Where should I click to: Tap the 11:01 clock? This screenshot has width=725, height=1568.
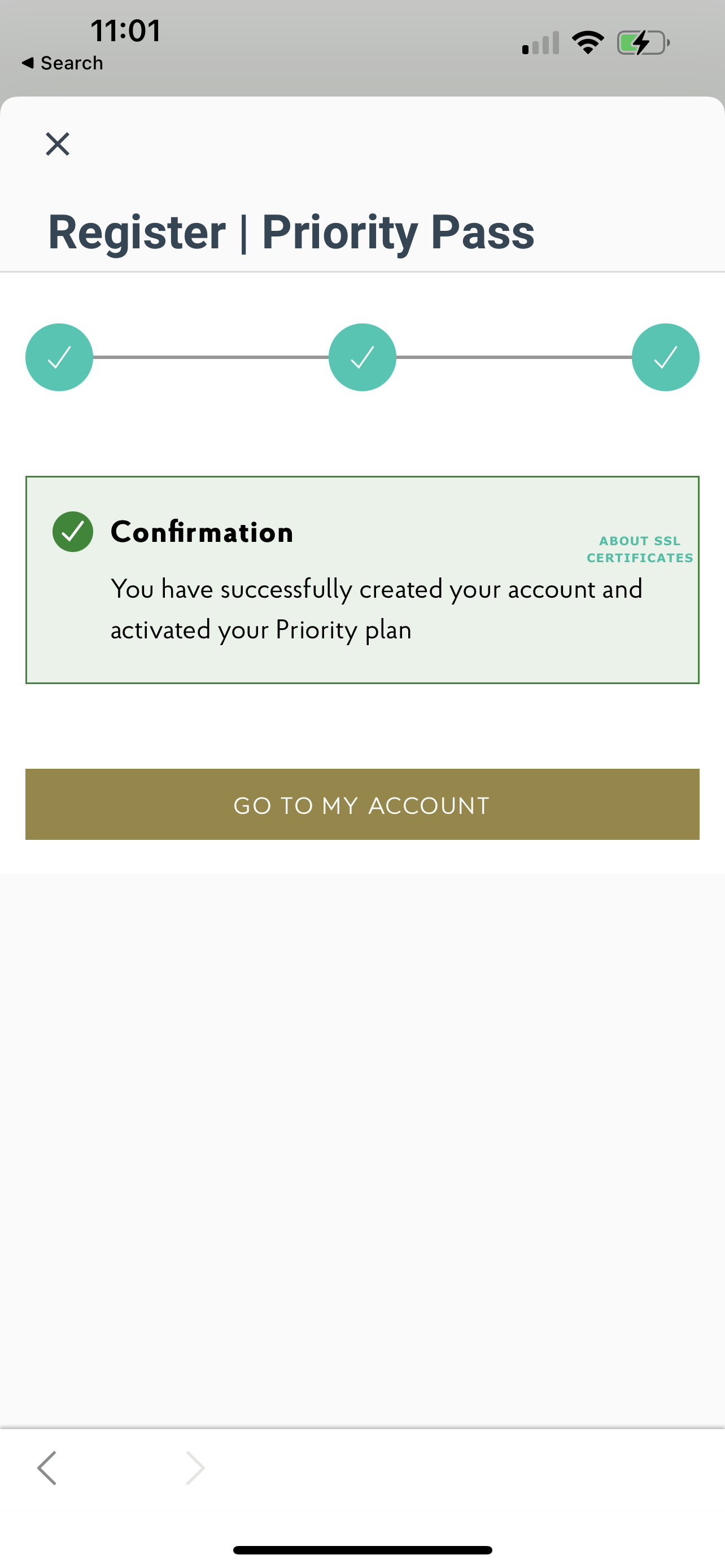click(125, 30)
